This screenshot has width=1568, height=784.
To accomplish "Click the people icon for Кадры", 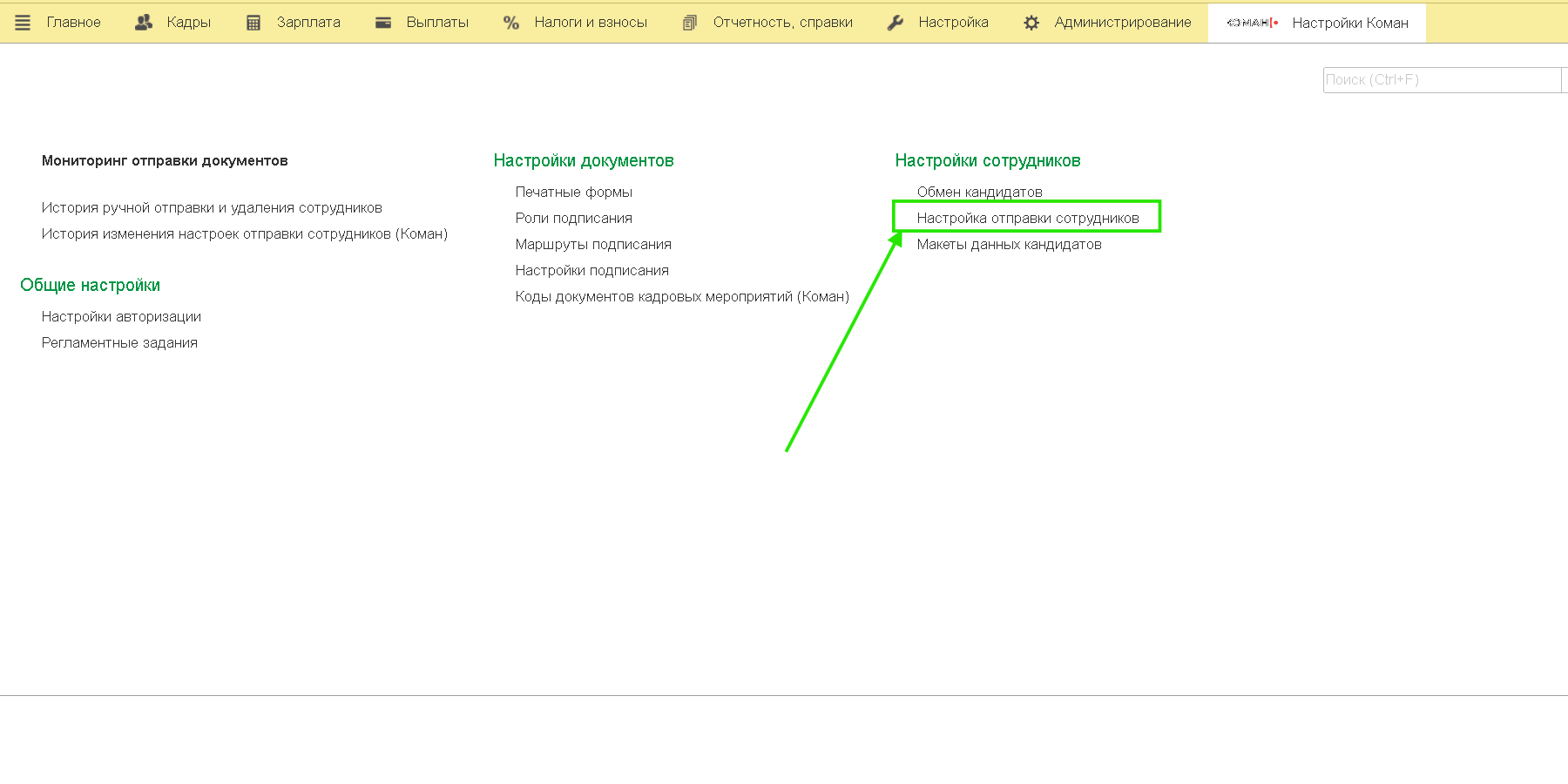I will tap(144, 23).
